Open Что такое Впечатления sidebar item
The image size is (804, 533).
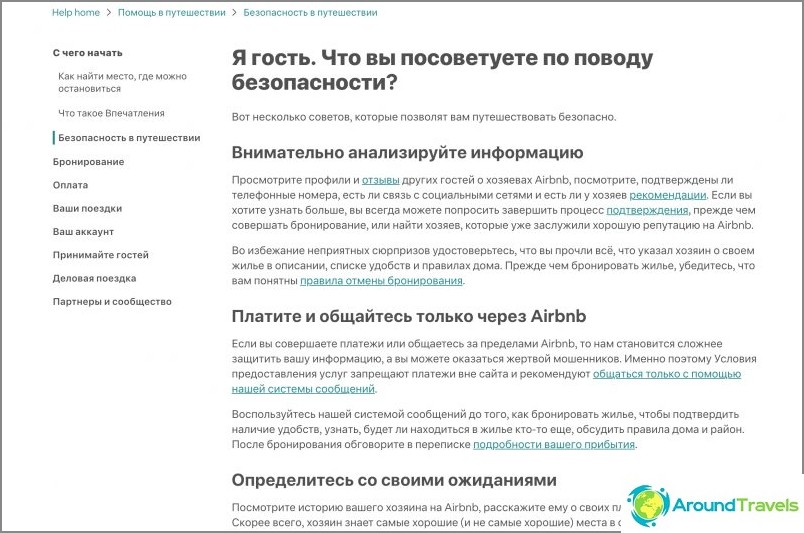(111, 113)
